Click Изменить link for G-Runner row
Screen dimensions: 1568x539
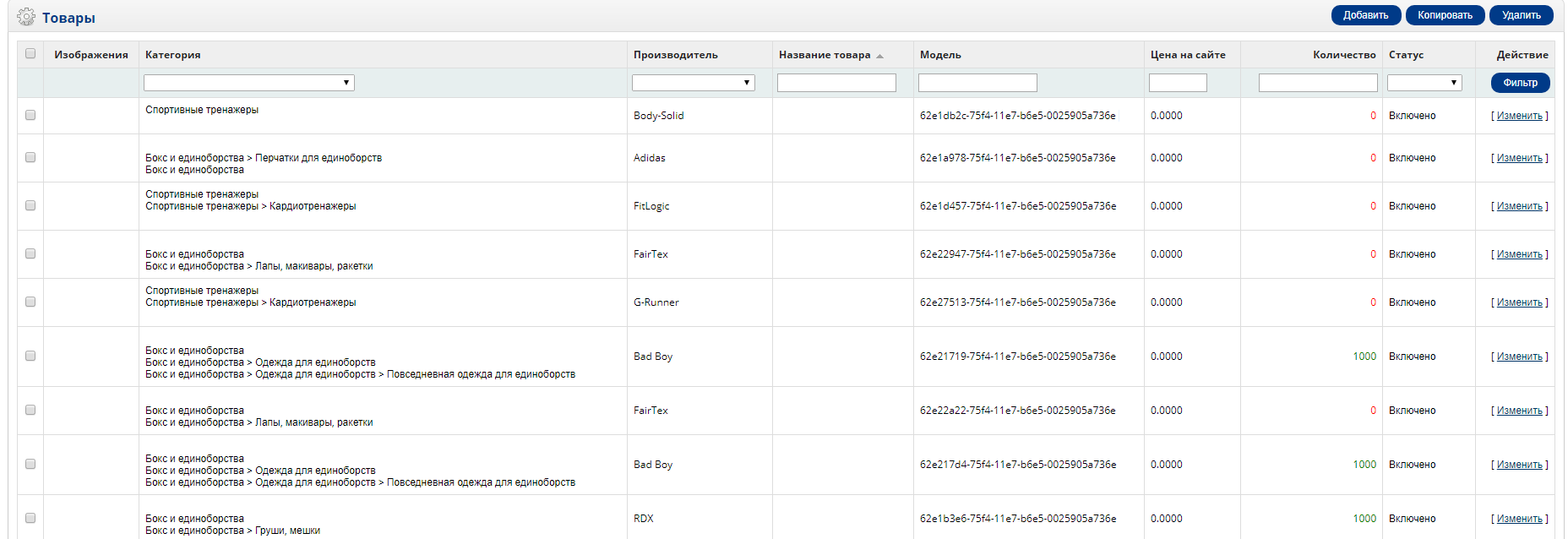[1520, 302]
